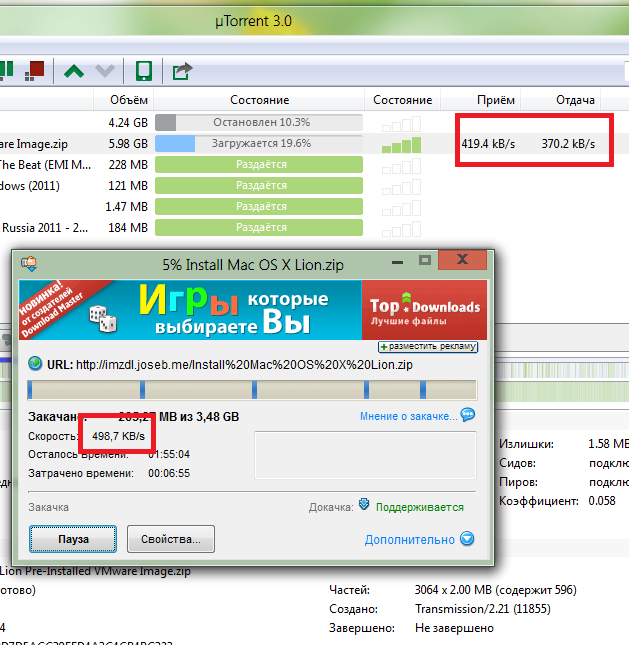The image size is (629, 645).
Task: Sort by Приём column header
Action: tap(480, 100)
